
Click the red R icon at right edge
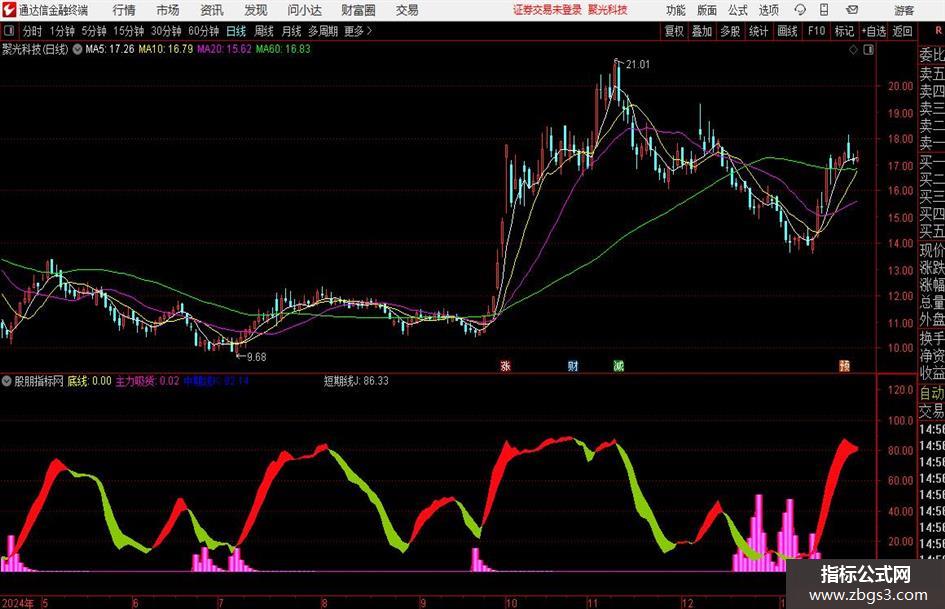coord(938,31)
